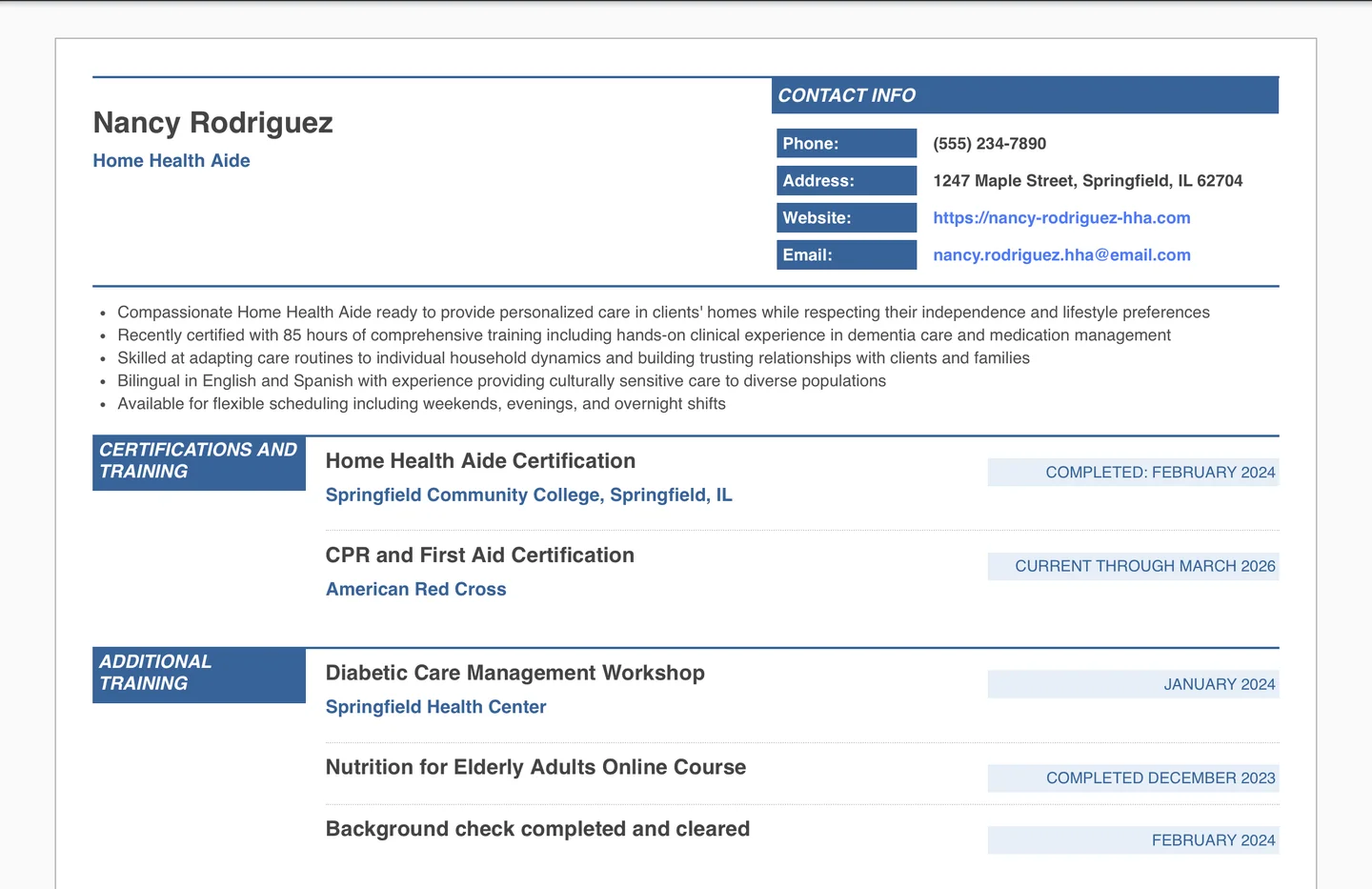
Task: Click Diabetic Care Management Workshop title
Action: 514,674
